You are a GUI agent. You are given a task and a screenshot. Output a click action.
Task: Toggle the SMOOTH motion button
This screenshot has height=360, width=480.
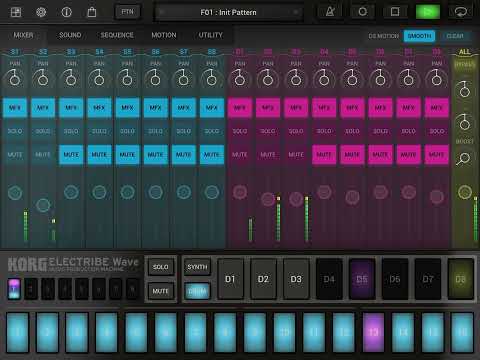point(419,36)
